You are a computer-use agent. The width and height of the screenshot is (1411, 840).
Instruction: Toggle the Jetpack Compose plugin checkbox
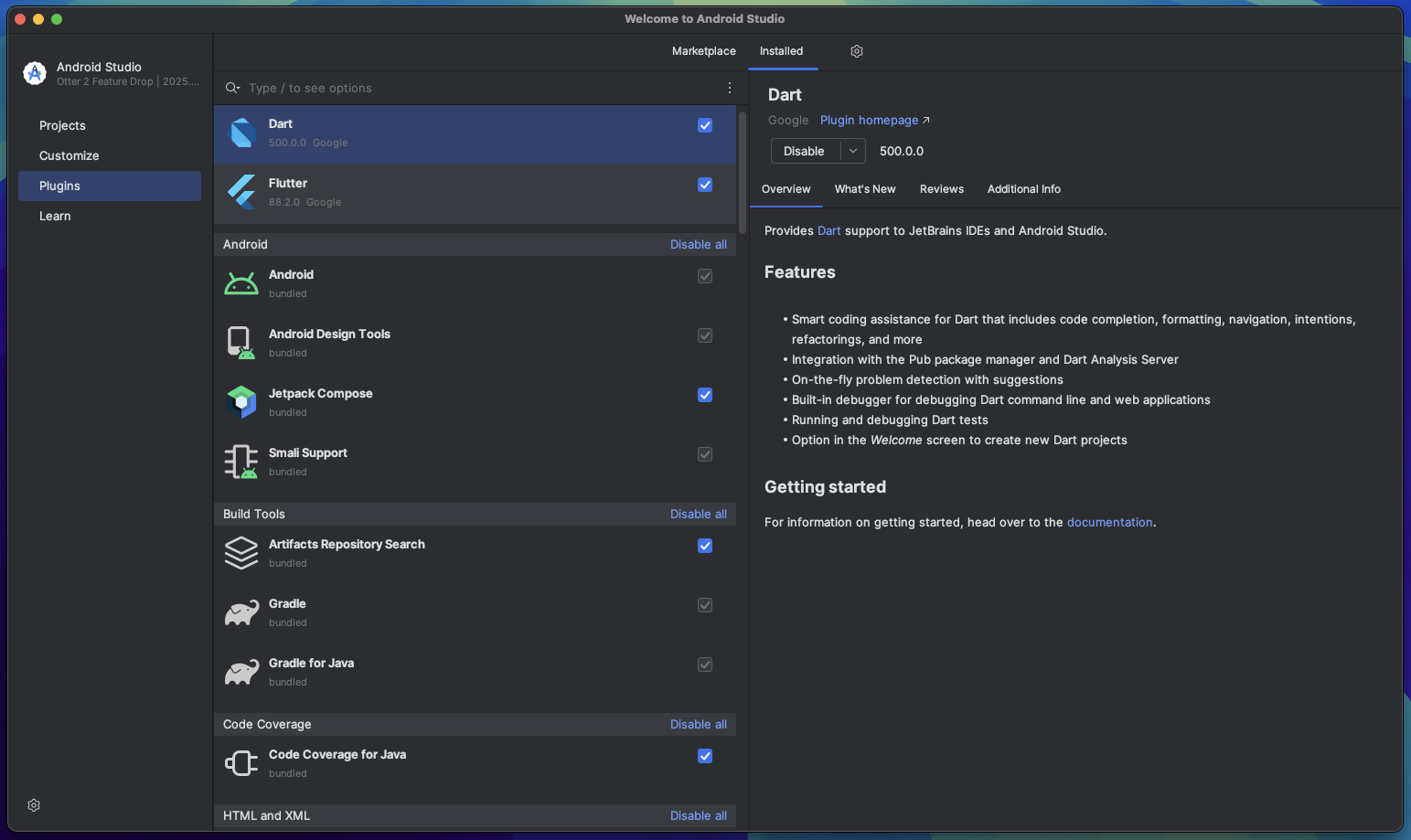coord(705,395)
